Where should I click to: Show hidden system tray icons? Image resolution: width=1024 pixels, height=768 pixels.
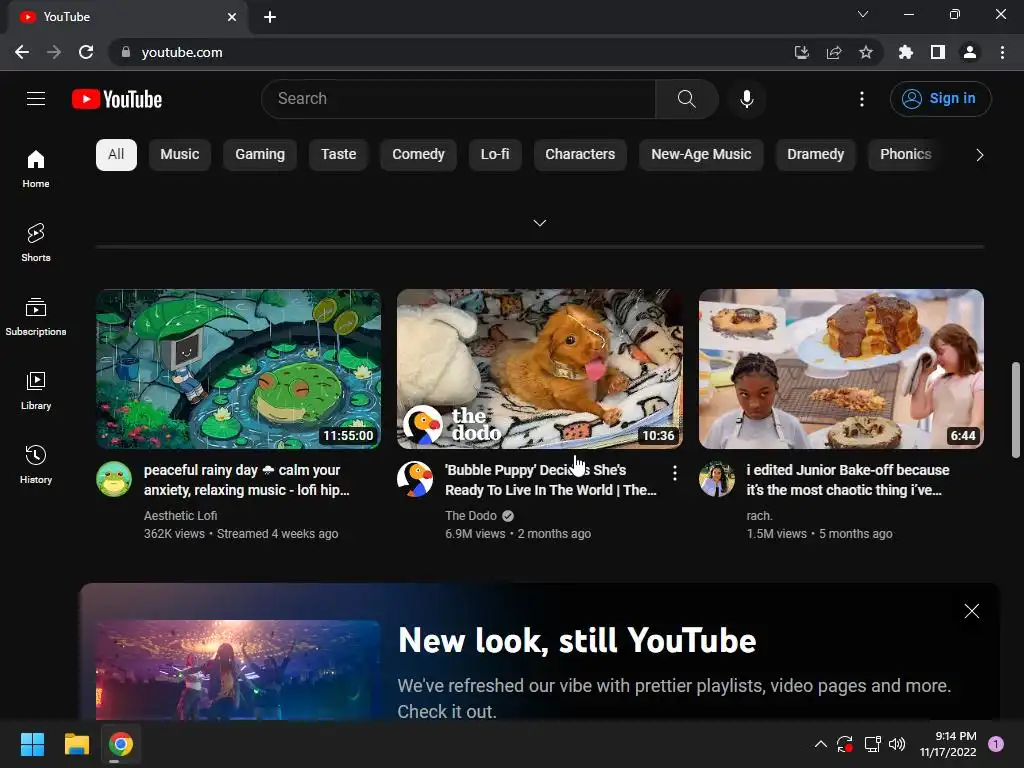pyautogui.click(x=821, y=744)
